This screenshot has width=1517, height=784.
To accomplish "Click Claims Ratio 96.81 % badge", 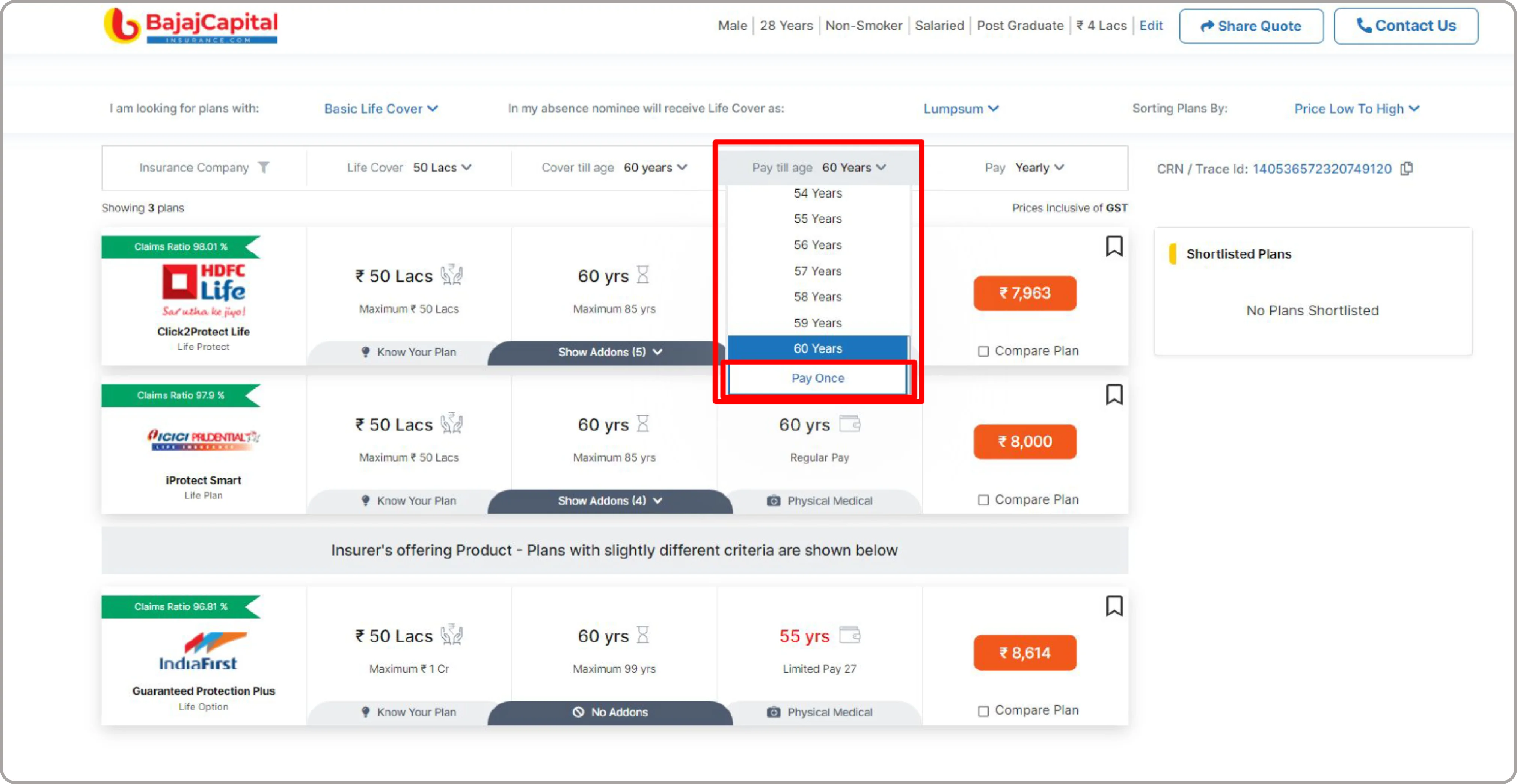I will 180,607.
